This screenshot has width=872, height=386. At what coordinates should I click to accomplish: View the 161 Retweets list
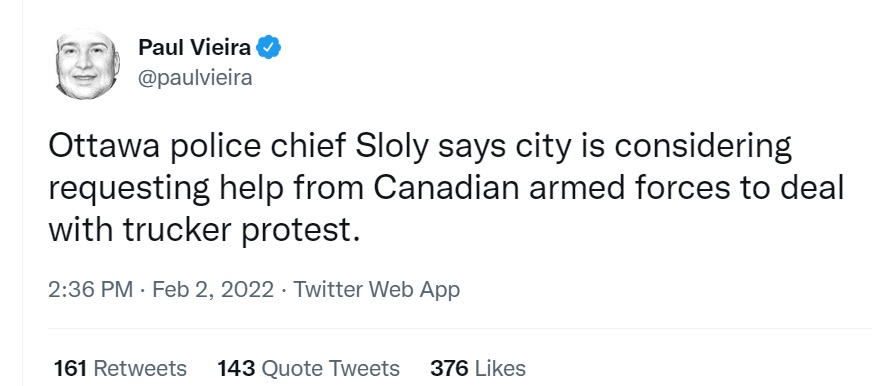[x=120, y=368]
